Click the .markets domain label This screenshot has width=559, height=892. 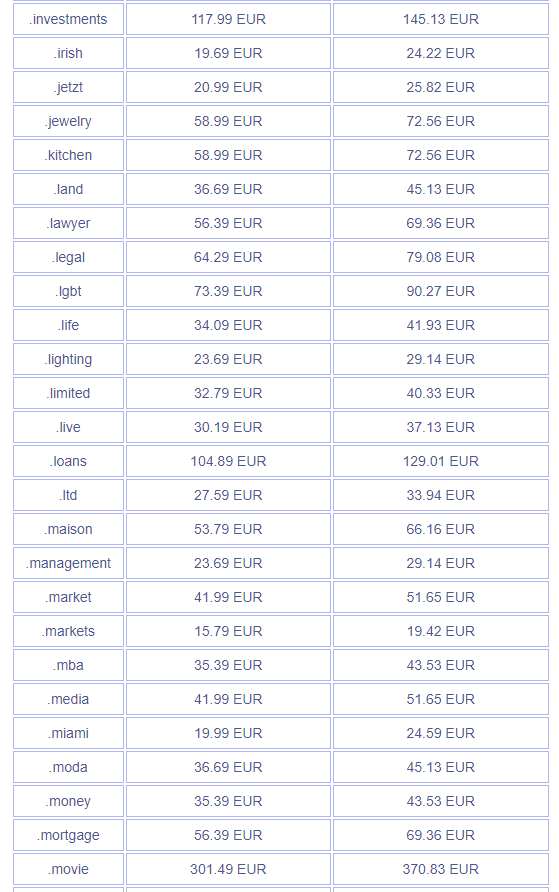coord(68,631)
